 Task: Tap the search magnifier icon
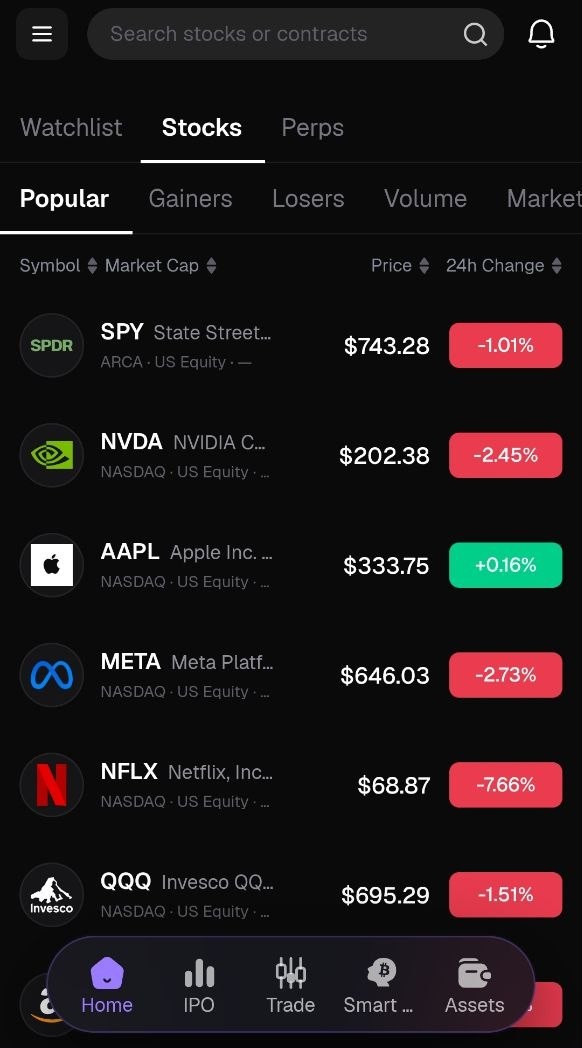pyautogui.click(x=475, y=34)
